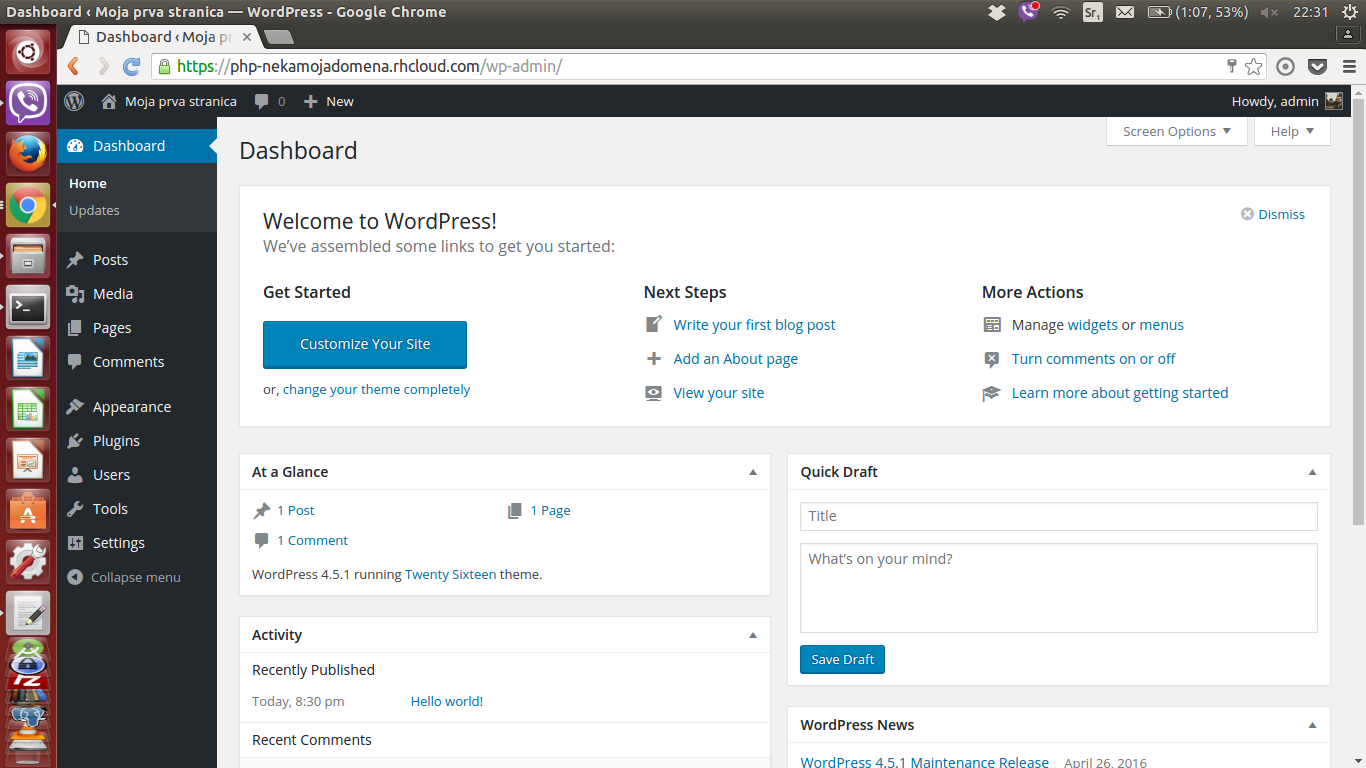Click the home icon beside Moja prva stranica

(108, 101)
